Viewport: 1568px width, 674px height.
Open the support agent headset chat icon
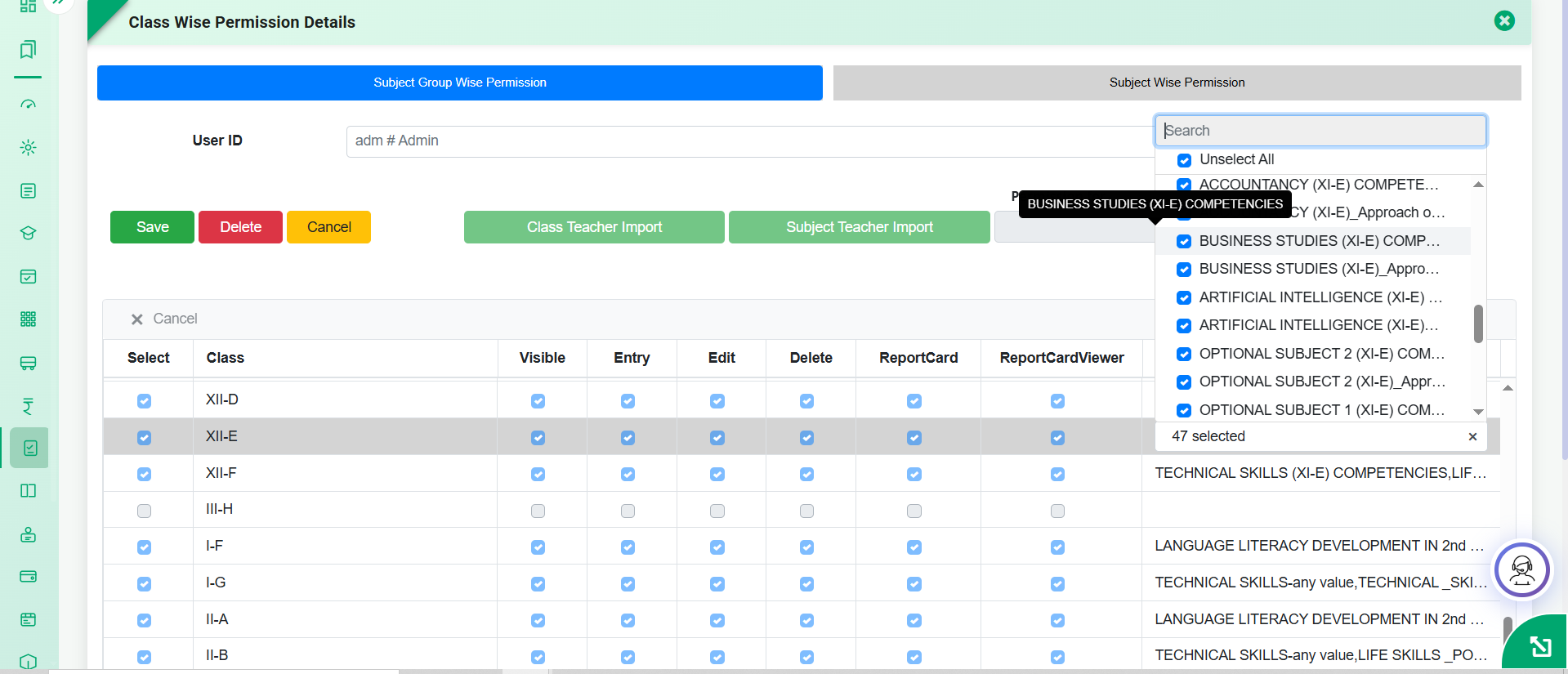click(x=1522, y=569)
